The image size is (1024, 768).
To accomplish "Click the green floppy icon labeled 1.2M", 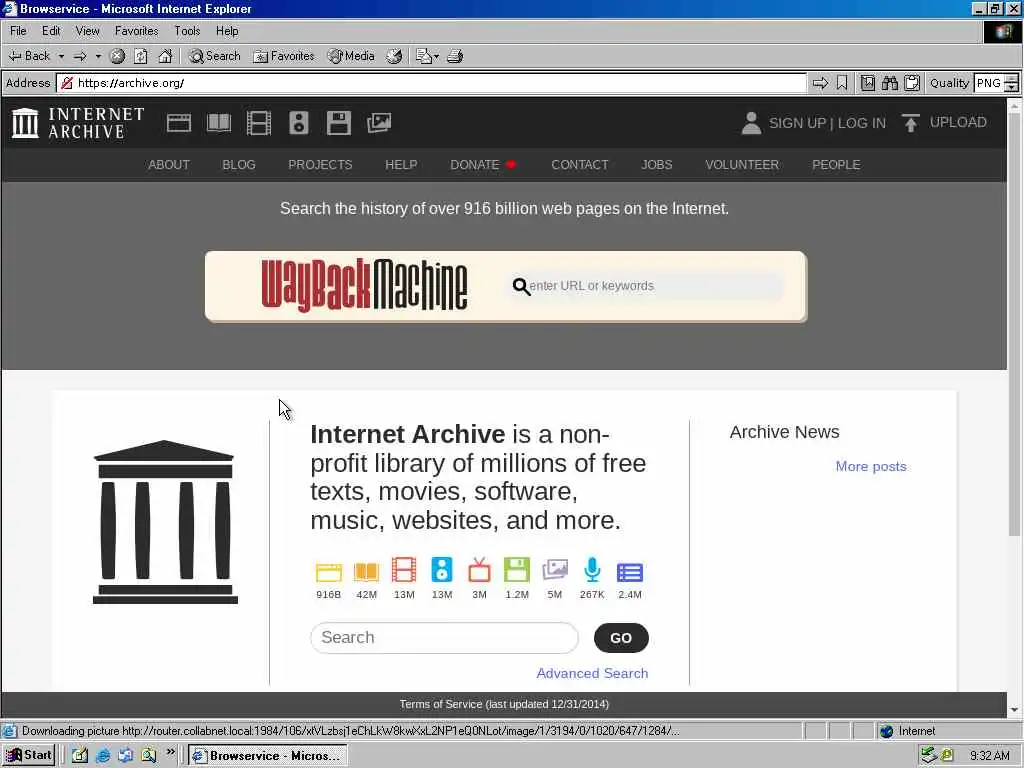I will pyautogui.click(x=517, y=570).
